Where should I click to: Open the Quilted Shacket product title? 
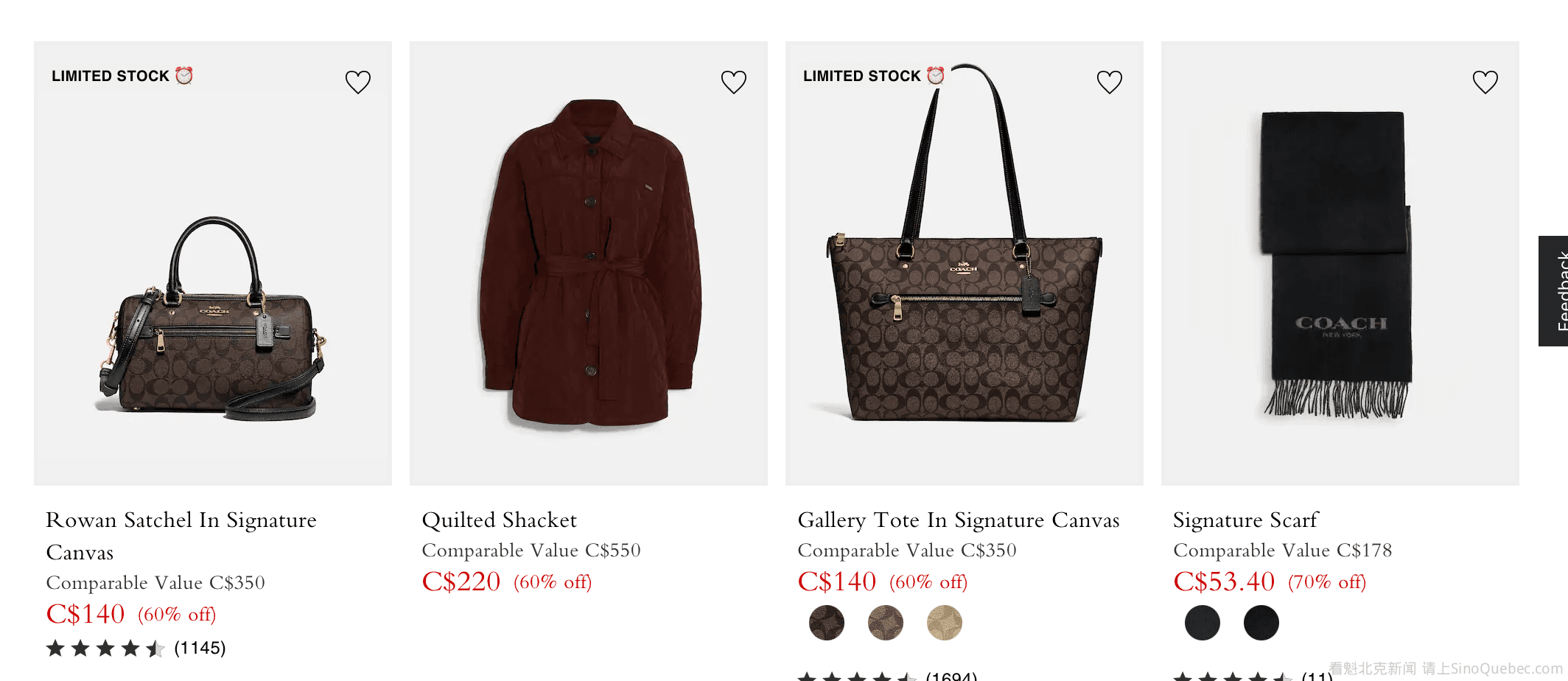pos(499,520)
